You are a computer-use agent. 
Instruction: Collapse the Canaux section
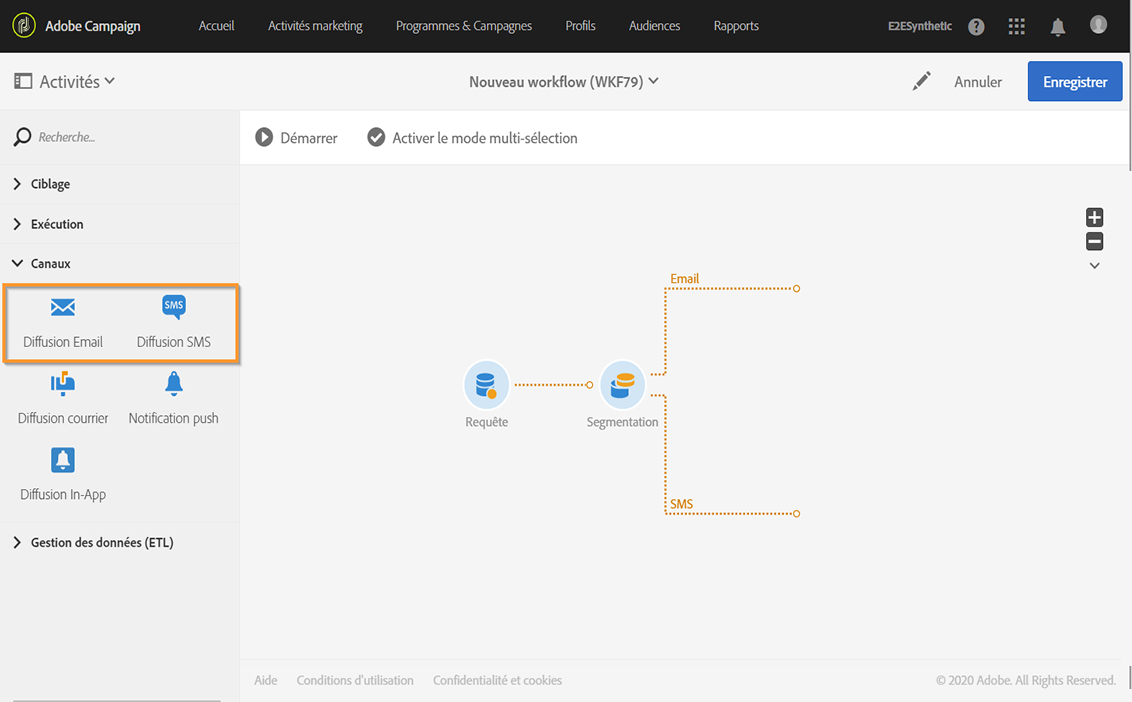pyautogui.click(x=50, y=264)
